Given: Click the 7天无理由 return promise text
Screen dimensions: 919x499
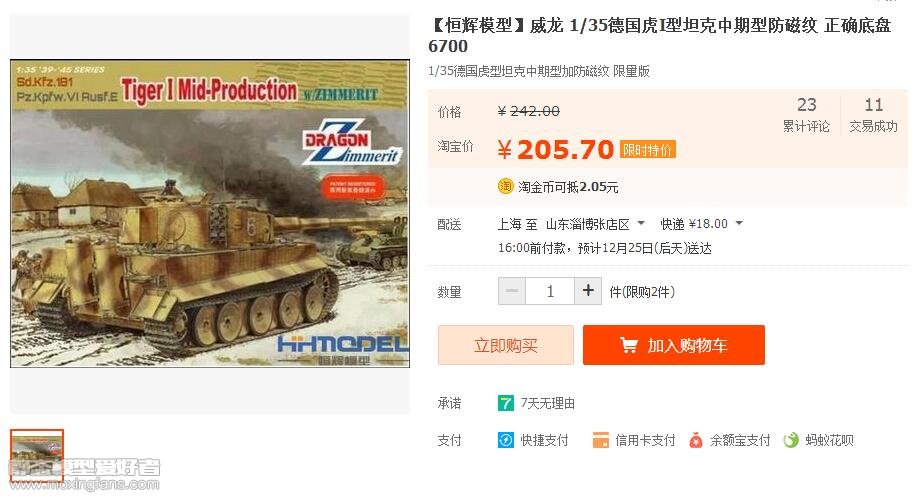Looking at the screenshot, I should 548,403.
